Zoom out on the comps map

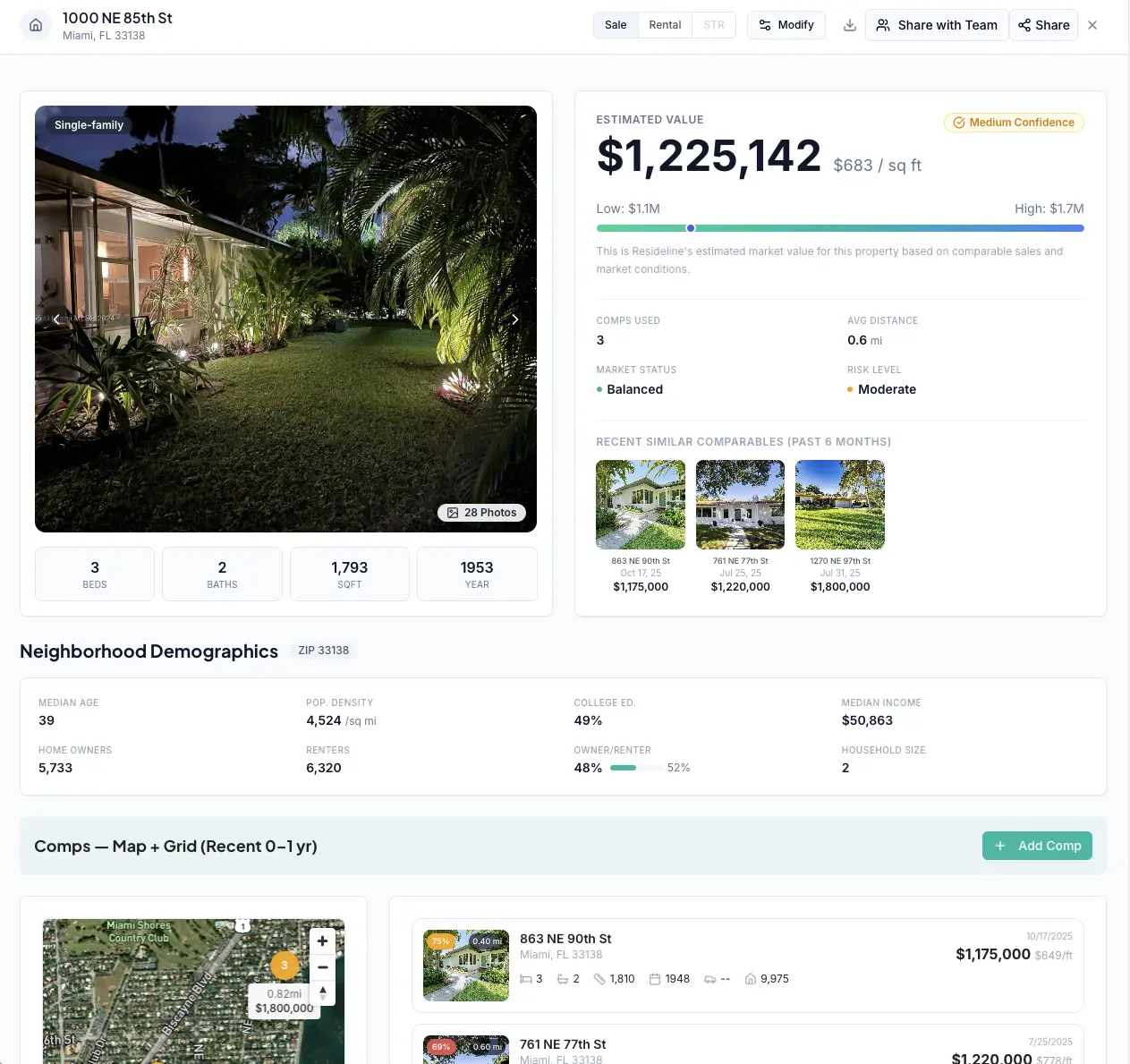pos(323,967)
